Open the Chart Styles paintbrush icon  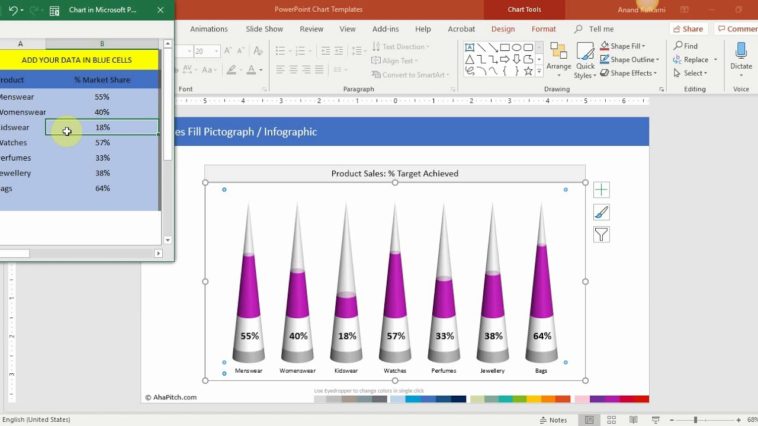coord(601,212)
